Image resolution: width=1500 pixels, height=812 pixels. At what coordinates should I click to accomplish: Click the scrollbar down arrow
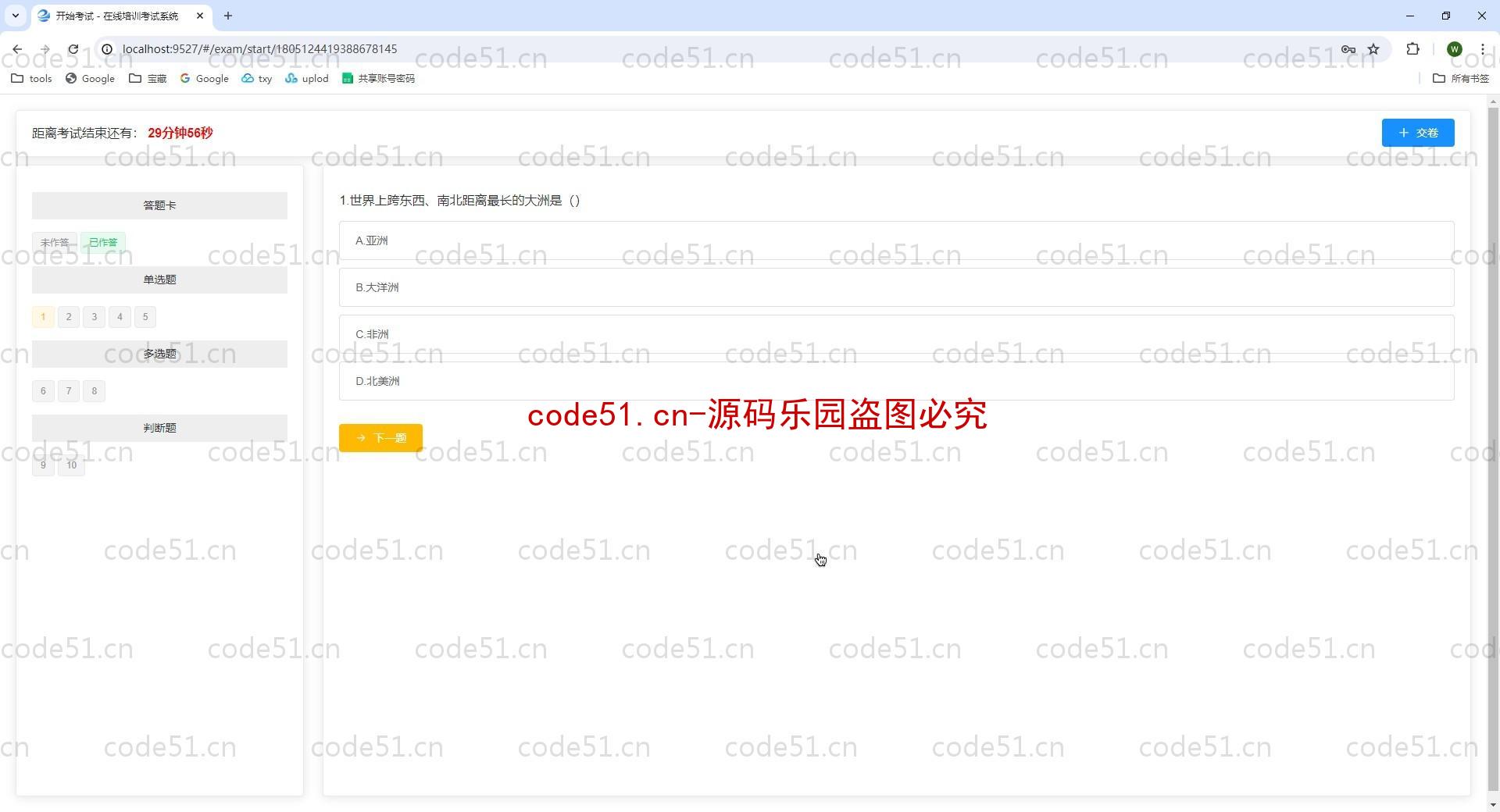coord(1493,805)
